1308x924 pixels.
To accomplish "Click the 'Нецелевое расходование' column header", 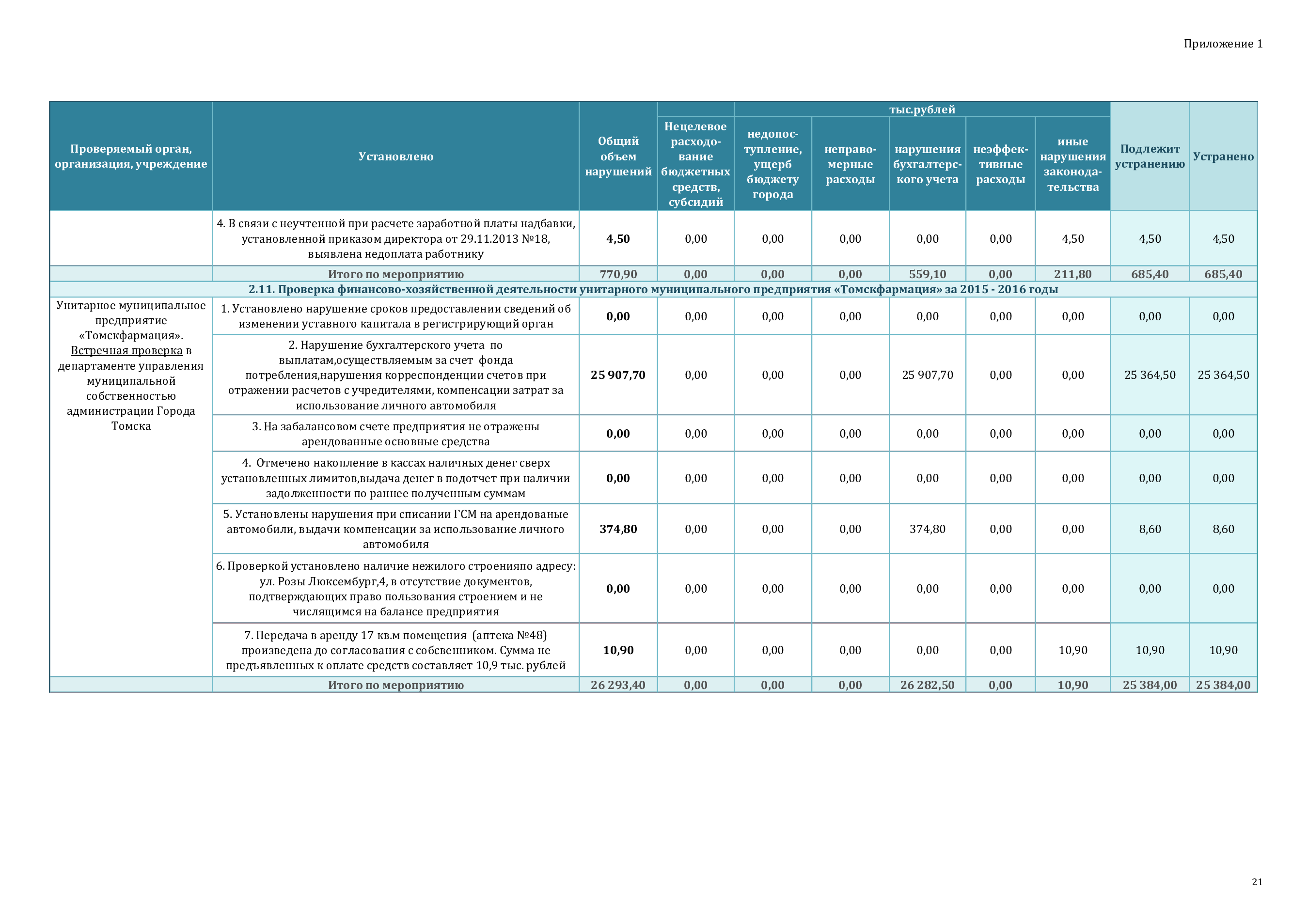I will coord(695,164).
